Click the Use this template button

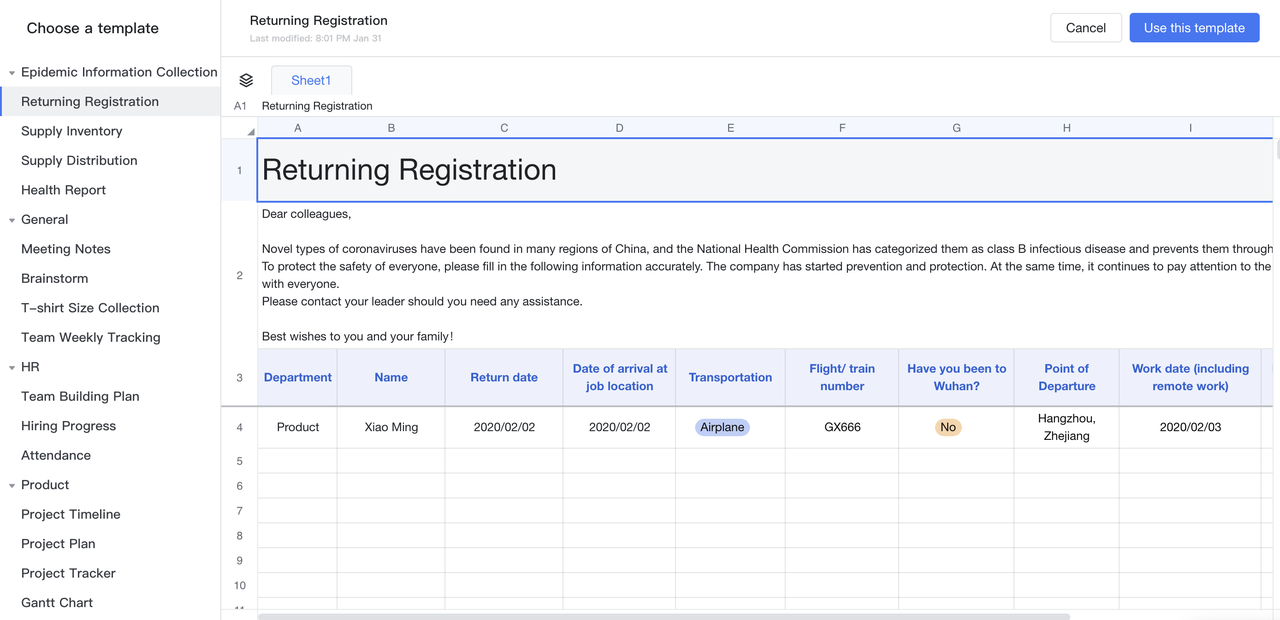pos(1194,28)
